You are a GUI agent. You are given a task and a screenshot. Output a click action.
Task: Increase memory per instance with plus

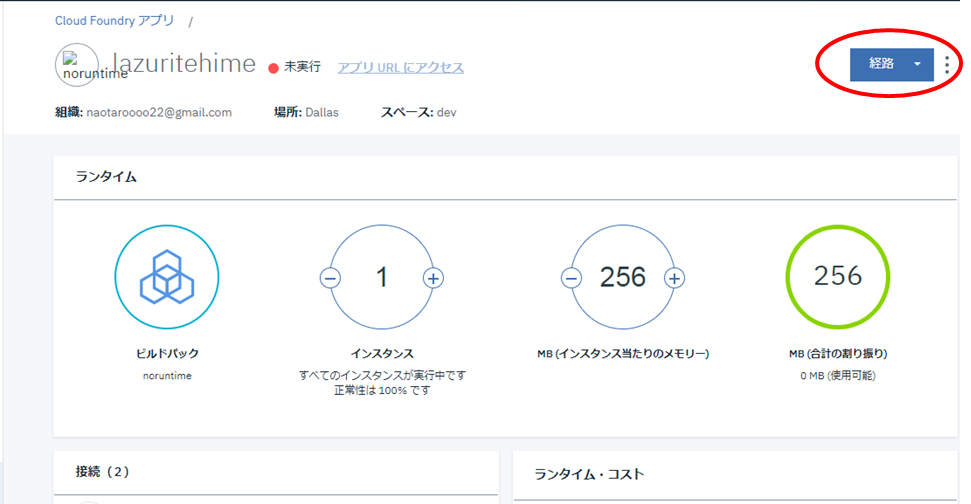coord(674,278)
